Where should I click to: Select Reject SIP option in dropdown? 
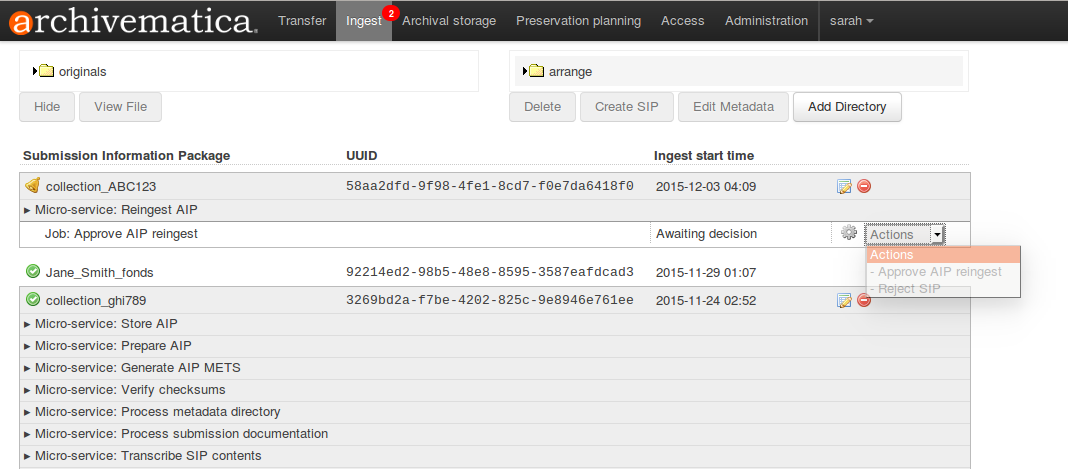(908, 289)
